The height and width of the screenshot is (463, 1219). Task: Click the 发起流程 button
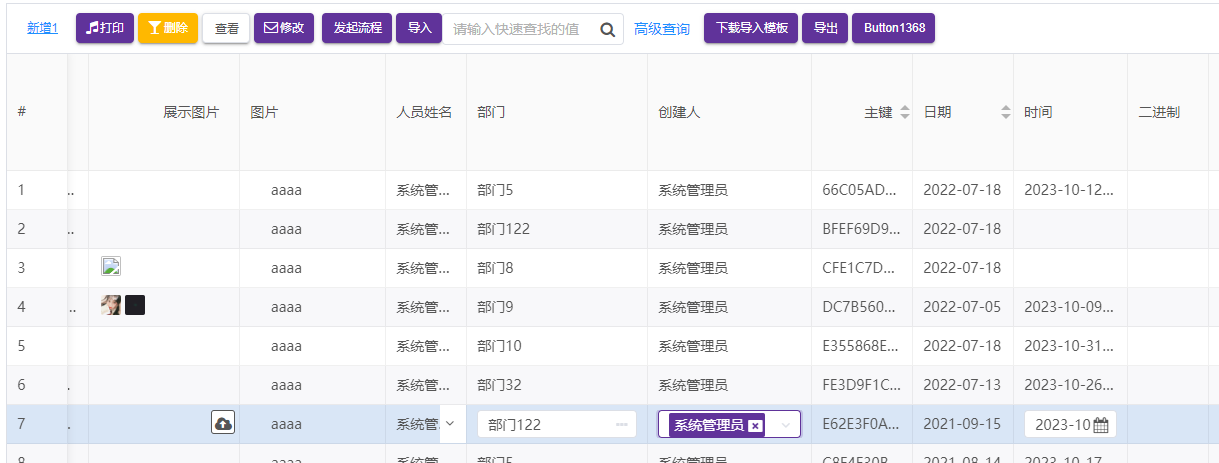point(357,28)
